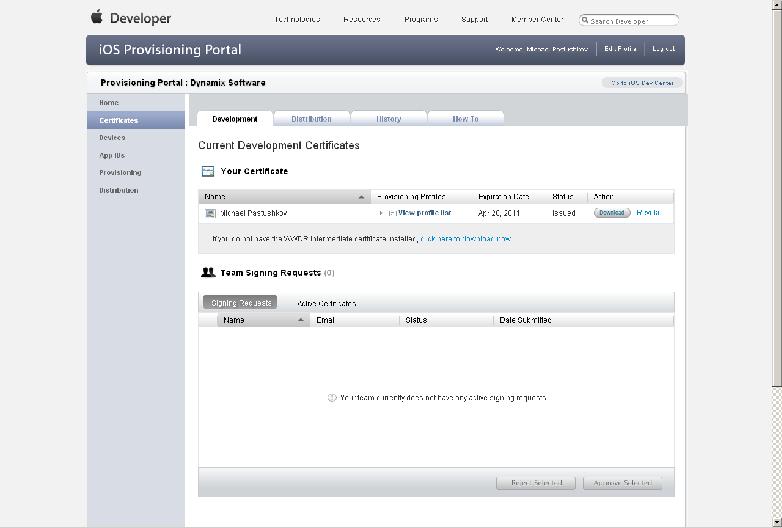Open Provisioning in the sidebar
The width and height of the screenshot is (782, 528).
point(120,173)
